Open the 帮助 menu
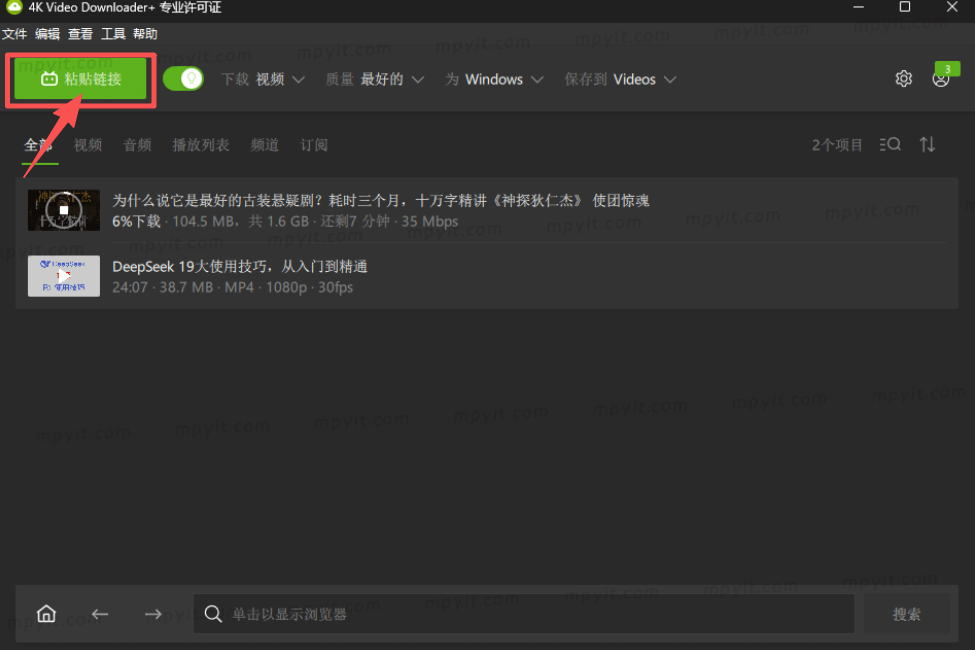The image size is (975, 650). point(146,34)
